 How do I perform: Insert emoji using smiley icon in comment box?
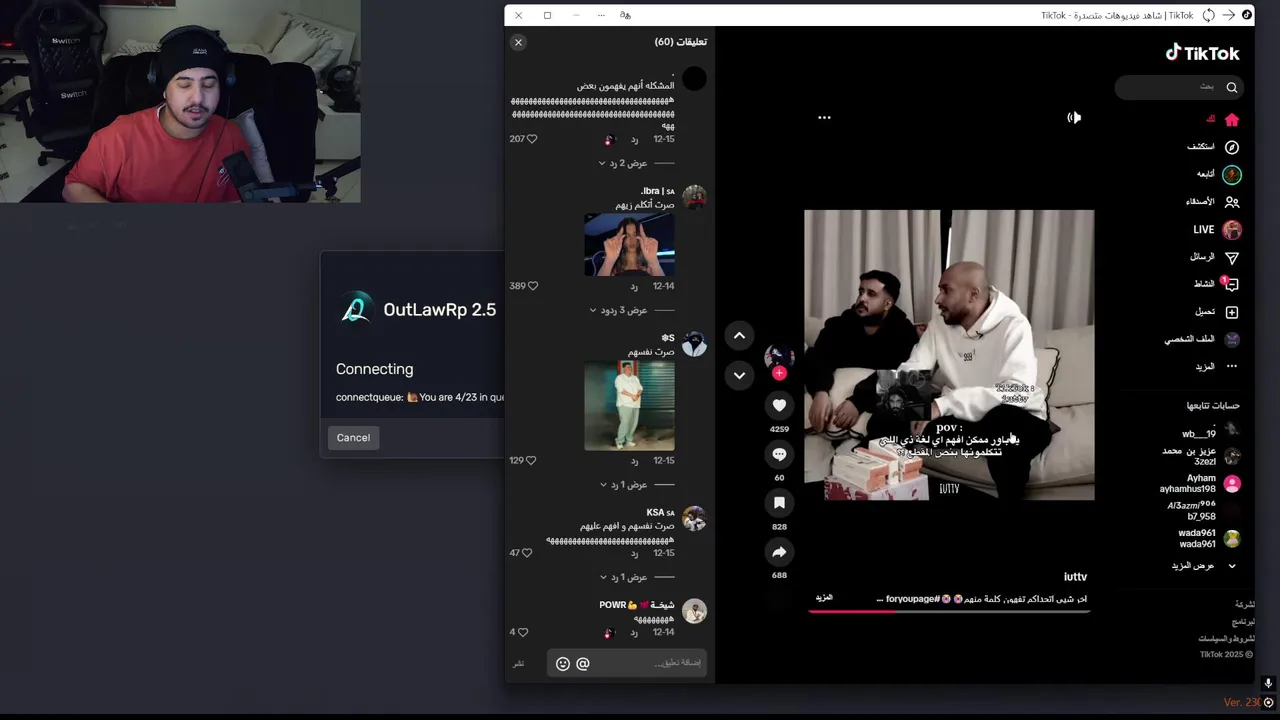coord(562,664)
